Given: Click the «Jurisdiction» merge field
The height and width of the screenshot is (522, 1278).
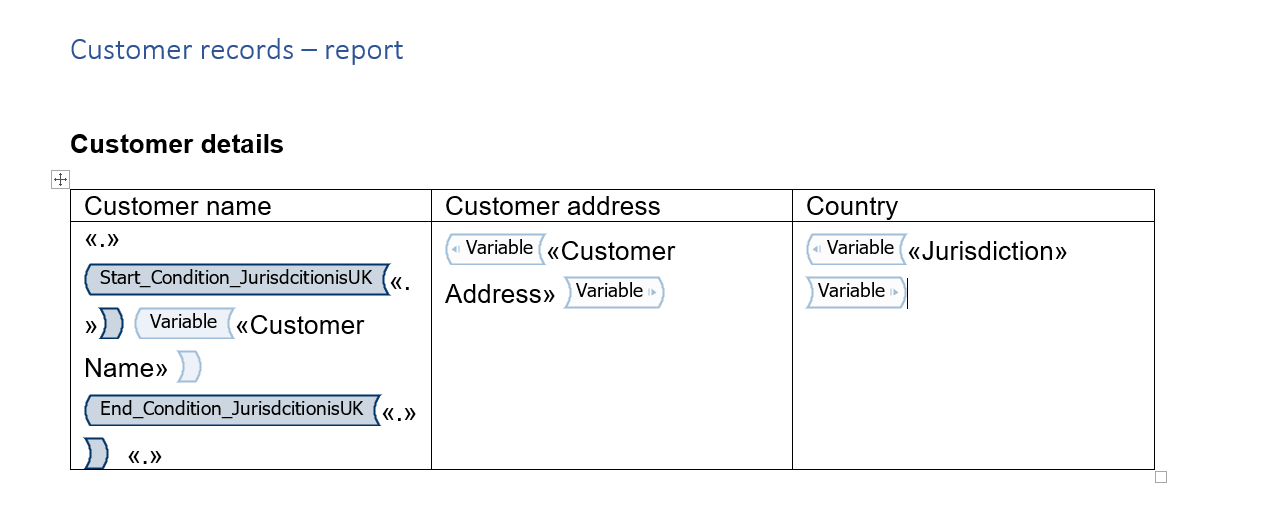Looking at the screenshot, I should (x=988, y=251).
